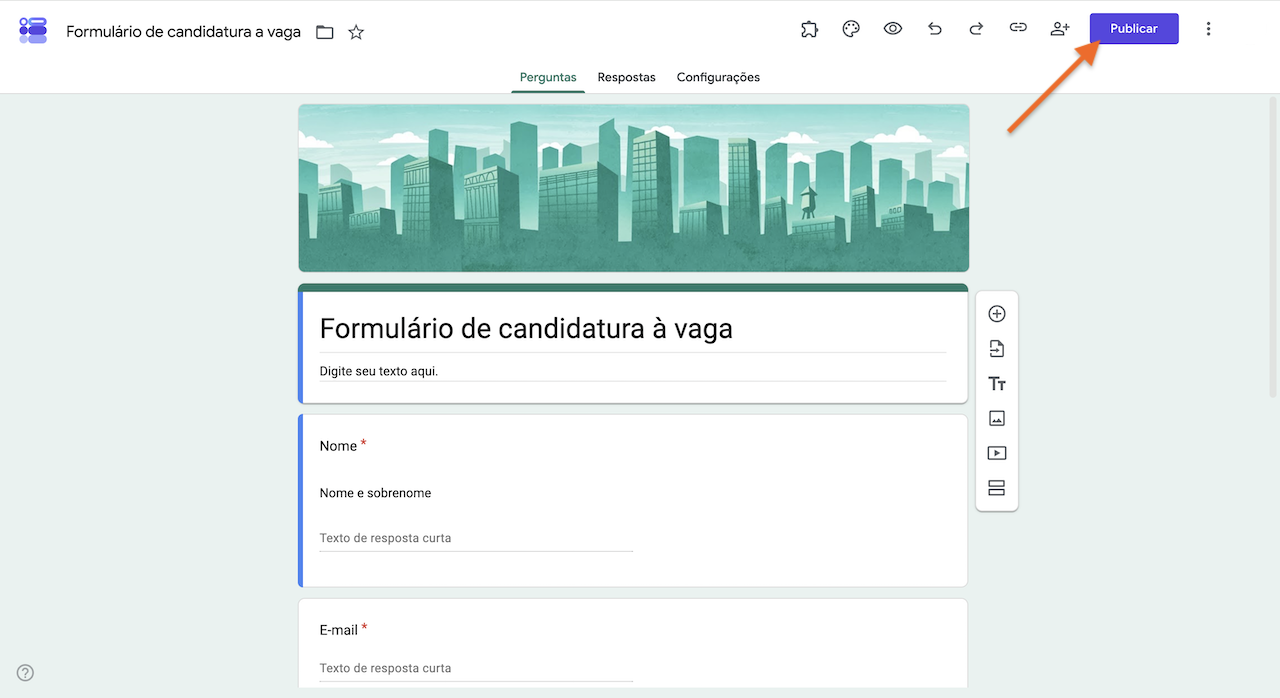Click E-mail's short answer text field
1280x698 pixels.
point(476,668)
